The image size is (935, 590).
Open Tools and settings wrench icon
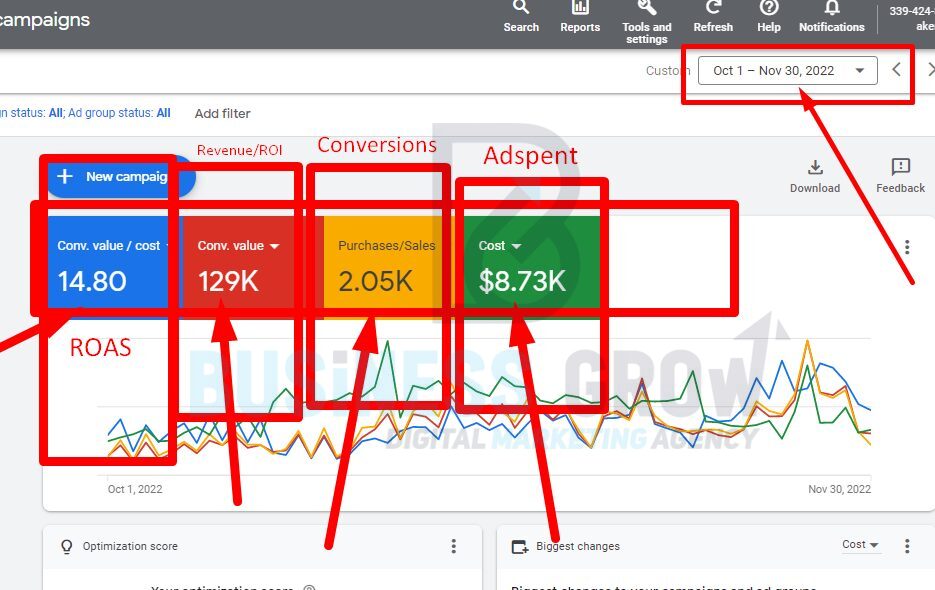[x=646, y=7]
